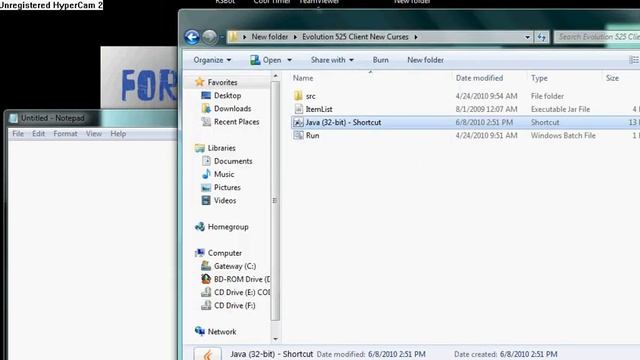Click the src folder name
Image resolution: width=640 pixels, height=360 pixels.
click(x=311, y=96)
